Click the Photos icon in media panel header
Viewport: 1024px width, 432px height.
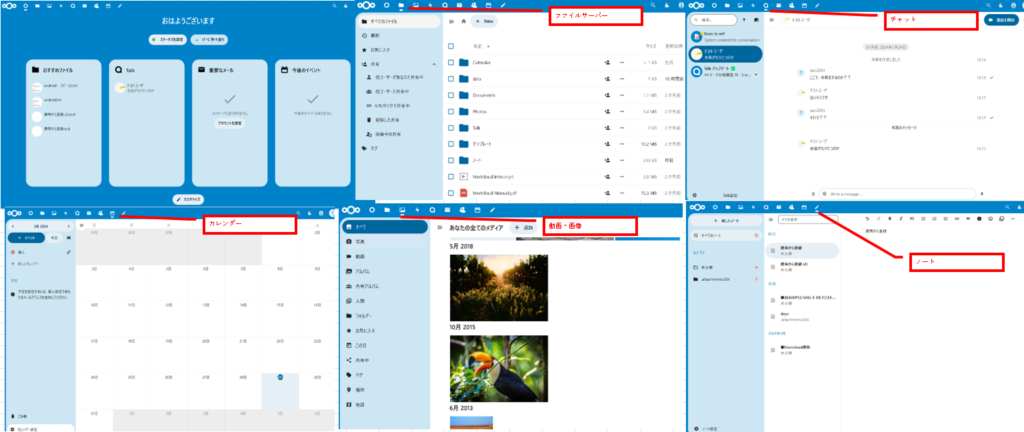tap(401, 210)
